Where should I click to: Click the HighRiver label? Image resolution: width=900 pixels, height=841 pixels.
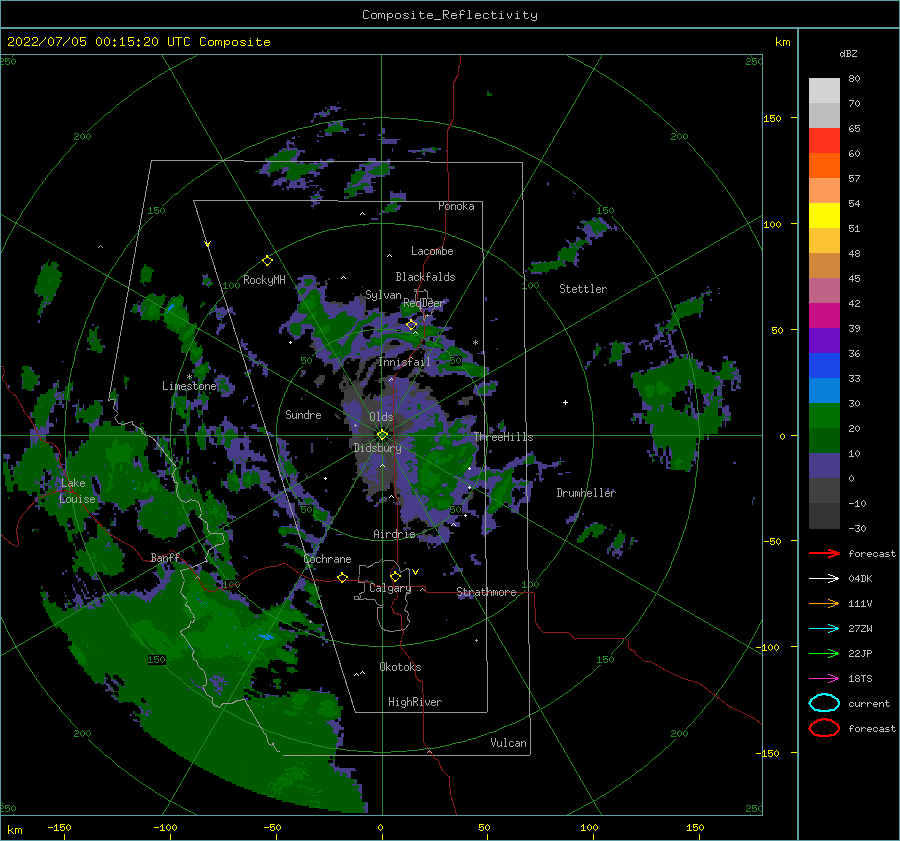[415, 702]
